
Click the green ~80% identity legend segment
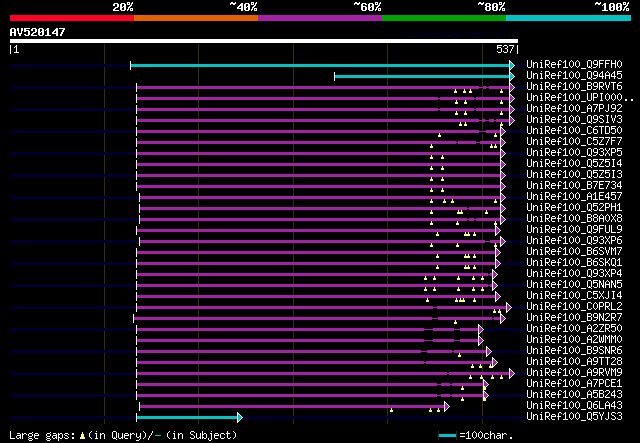point(444,18)
